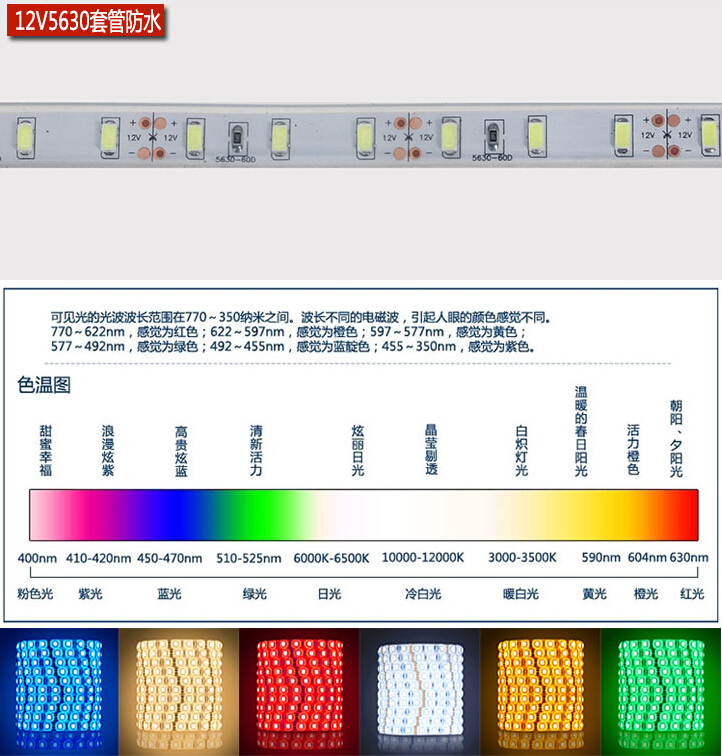Viewport: 722px width, 756px height.
Task: Select the "400nm" wavelength label
Action: pyautogui.click(x=37, y=558)
